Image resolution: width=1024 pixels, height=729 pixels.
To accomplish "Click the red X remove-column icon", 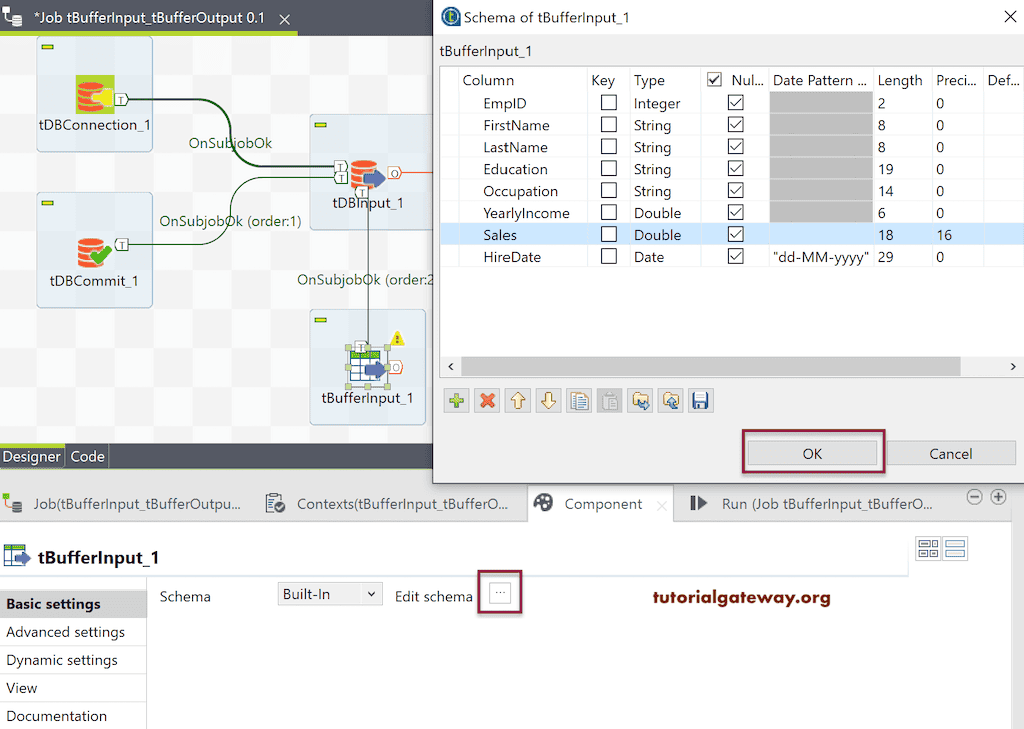I will pos(487,400).
